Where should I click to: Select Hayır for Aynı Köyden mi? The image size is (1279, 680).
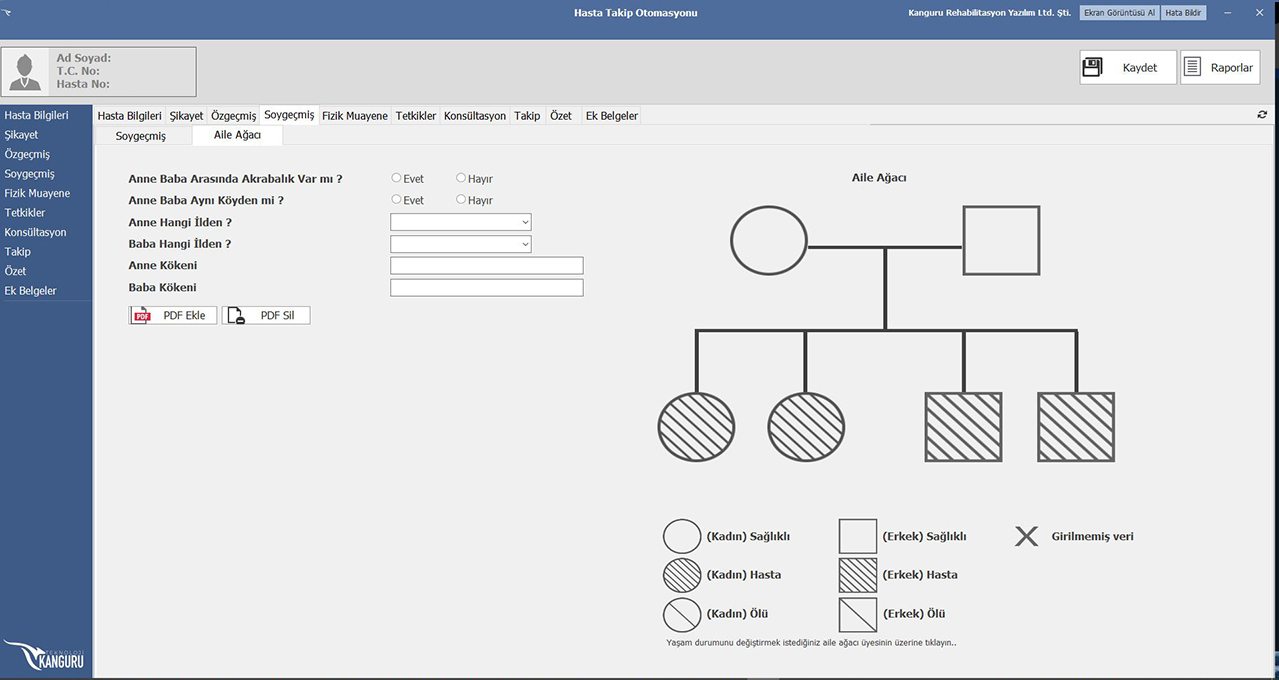click(x=461, y=200)
